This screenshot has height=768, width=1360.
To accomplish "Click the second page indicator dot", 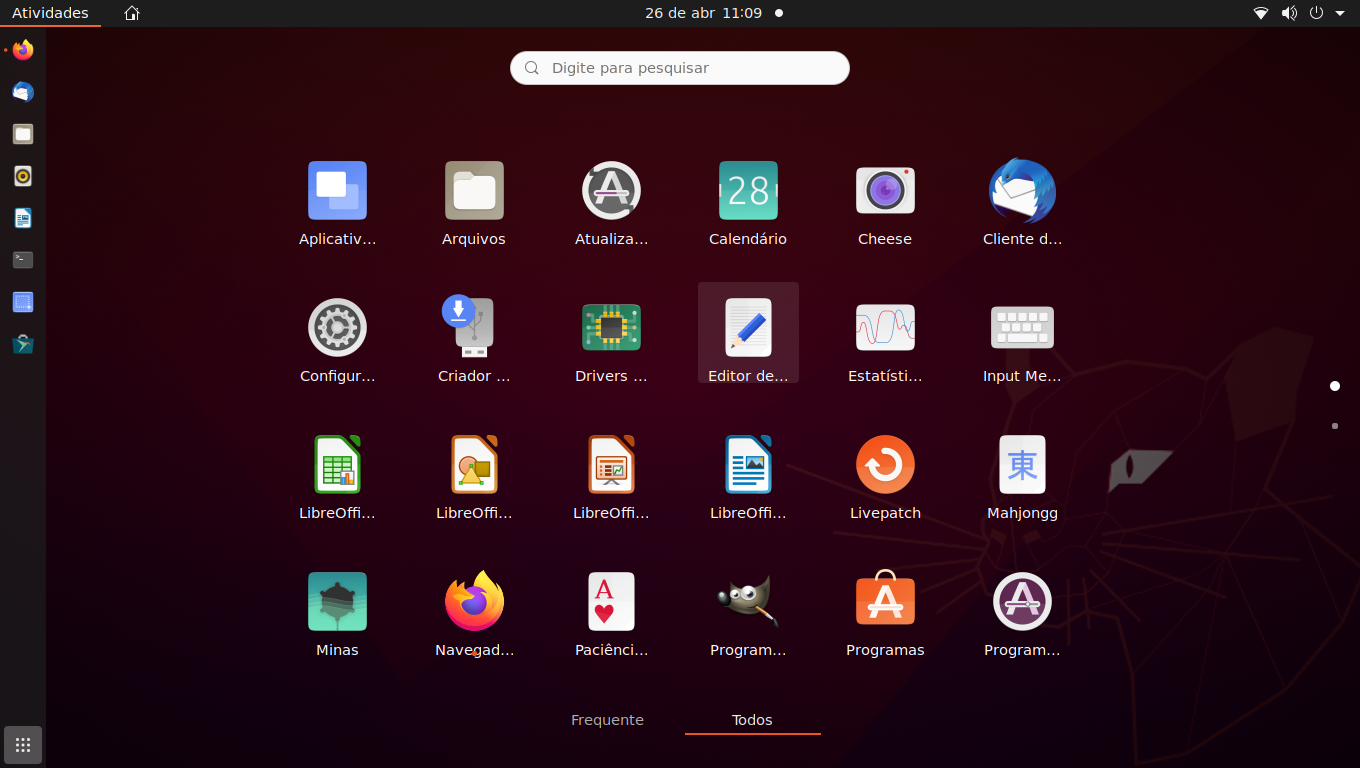I will [1334, 425].
